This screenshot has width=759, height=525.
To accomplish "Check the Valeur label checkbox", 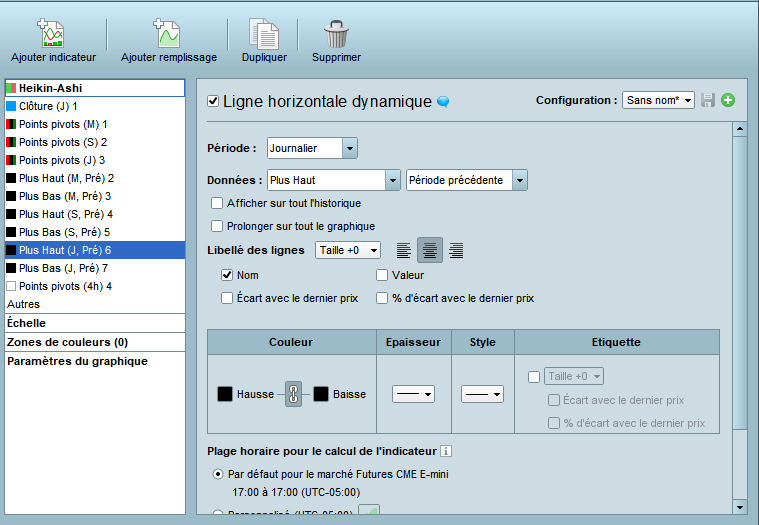I will [x=382, y=275].
